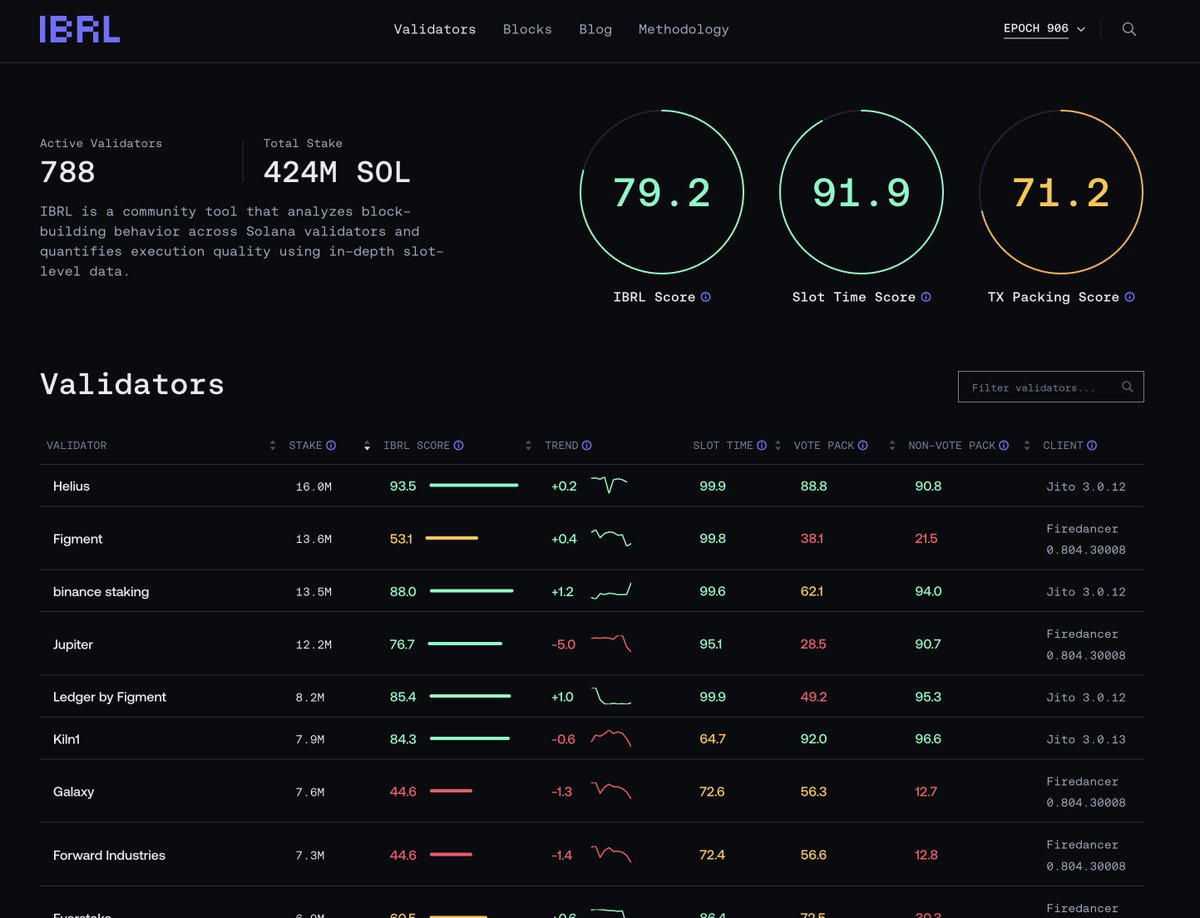Click sort arrows right of VALIDATOR header
This screenshot has width=1200, height=918.
[273, 446]
